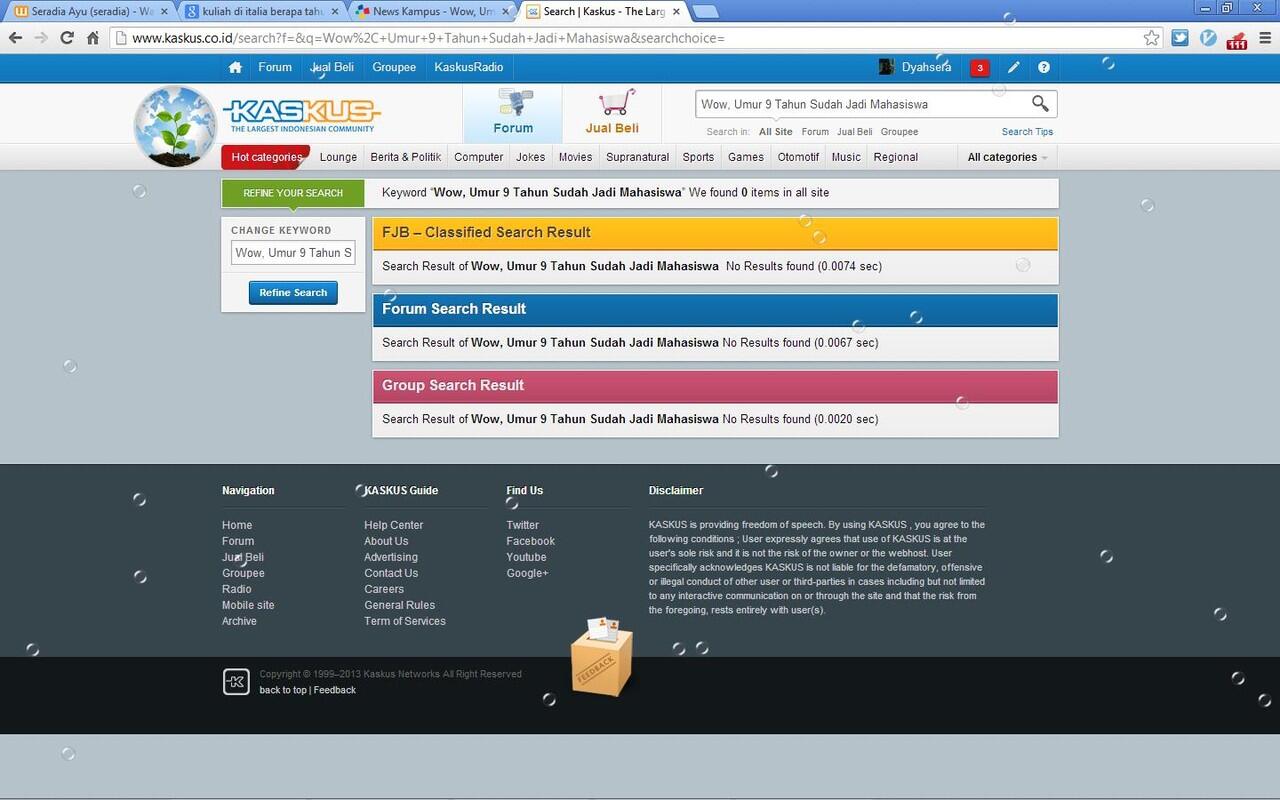The image size is (1280, 800).
Task: Click the Kaskus logo
Action: click(300, 115)
